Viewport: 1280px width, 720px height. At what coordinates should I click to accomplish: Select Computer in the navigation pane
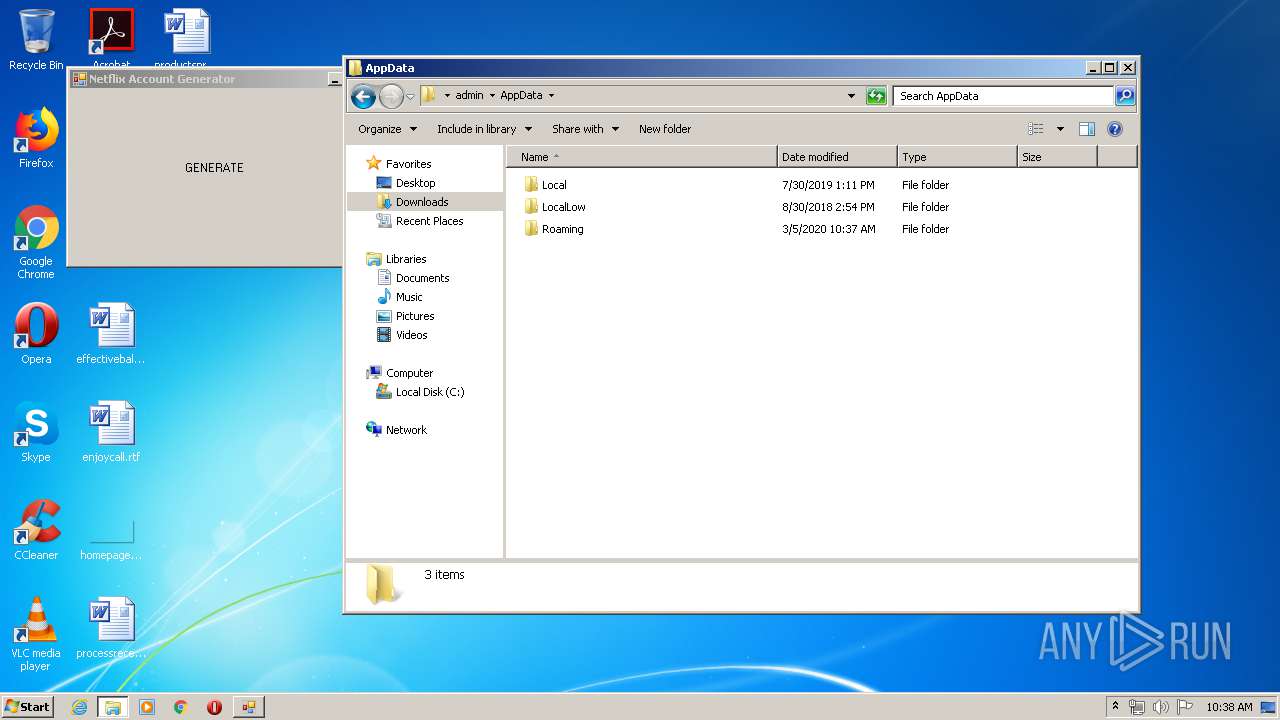click(x=400, y=373)
